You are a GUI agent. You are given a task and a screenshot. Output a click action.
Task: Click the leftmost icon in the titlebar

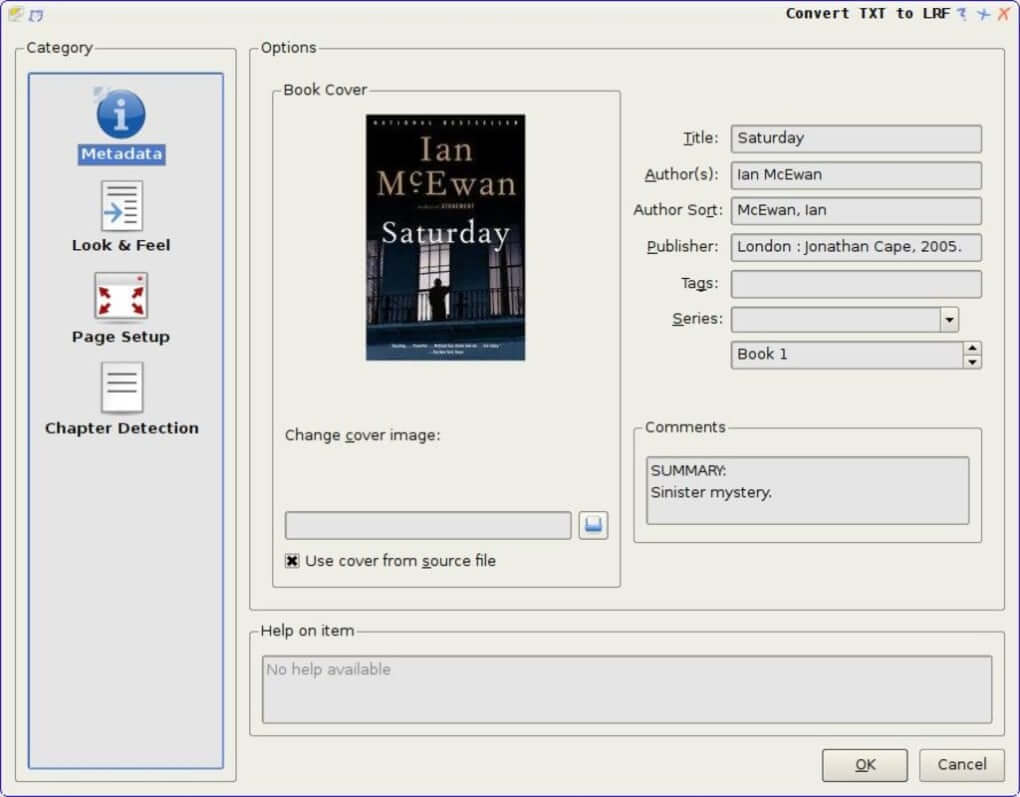click(16, 15)
